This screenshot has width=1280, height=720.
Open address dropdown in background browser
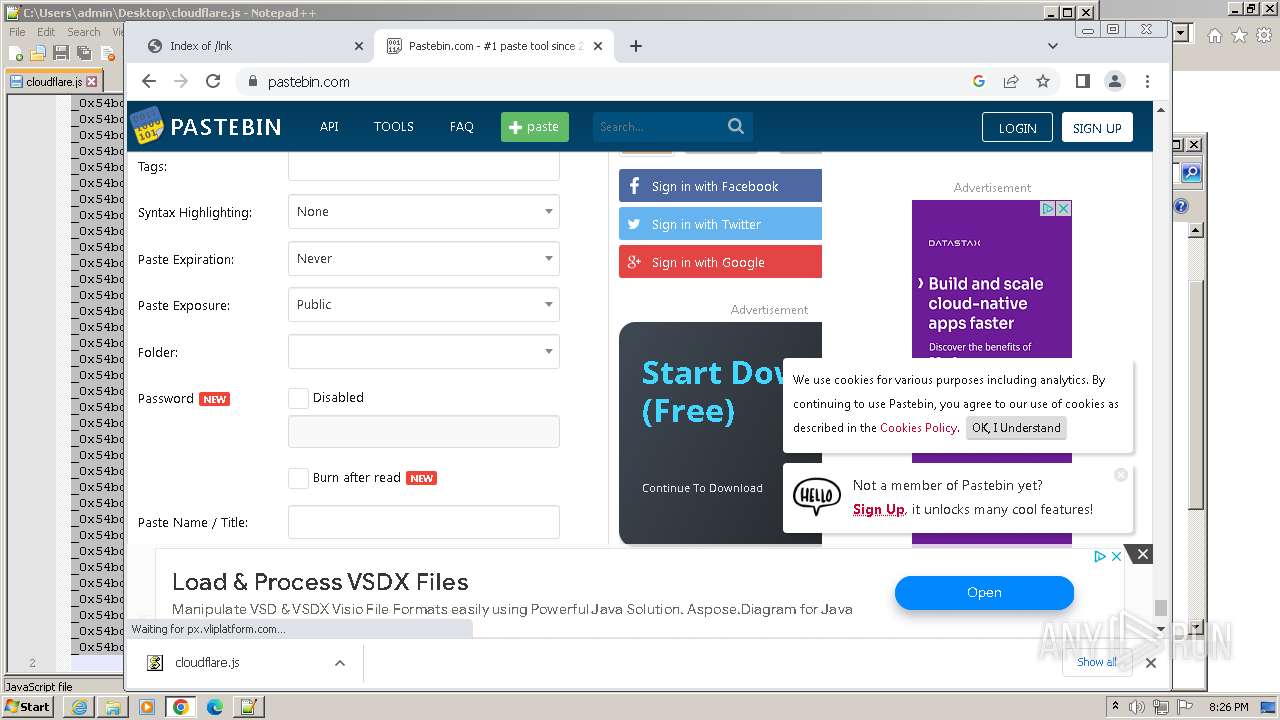[1181, 34]
